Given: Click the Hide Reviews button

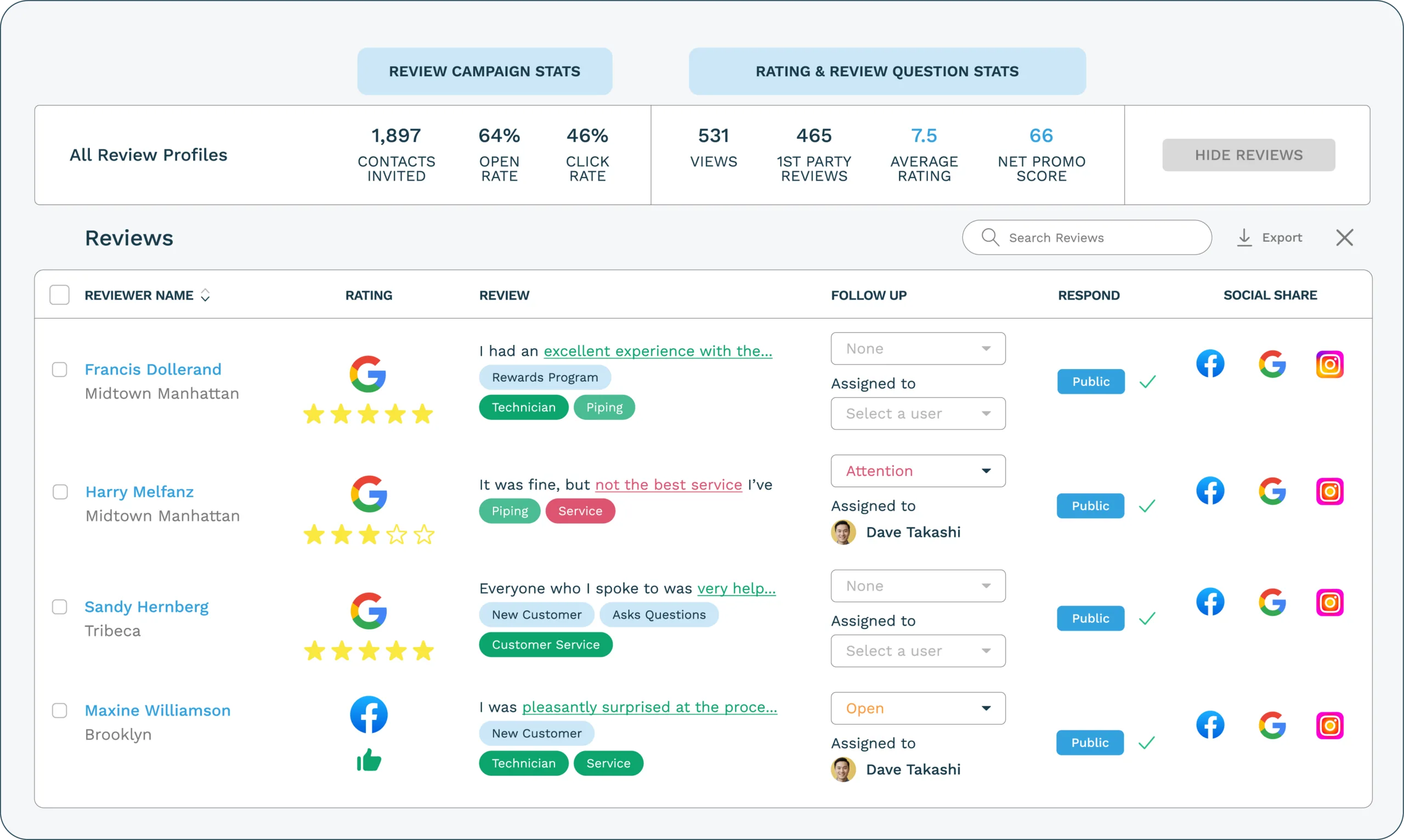Looking at the screenshot, I should pos(1249,155).
